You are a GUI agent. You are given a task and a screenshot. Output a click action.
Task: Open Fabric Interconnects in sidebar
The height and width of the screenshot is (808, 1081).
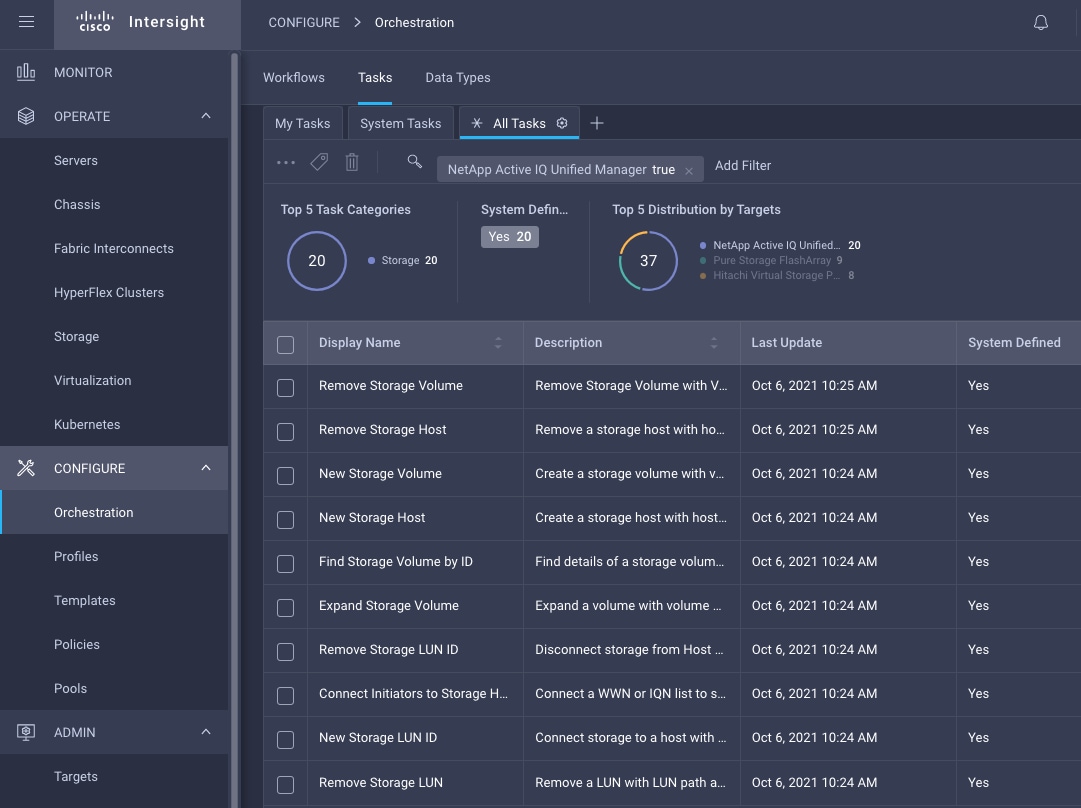[x=114, y=249]
